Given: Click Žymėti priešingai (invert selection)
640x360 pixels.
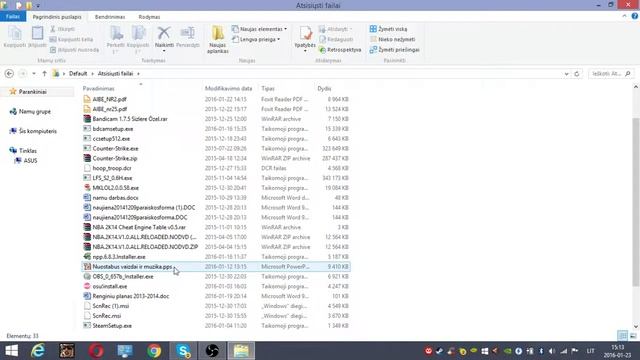Looking at the screenshot, I should (x=394, y=50).
